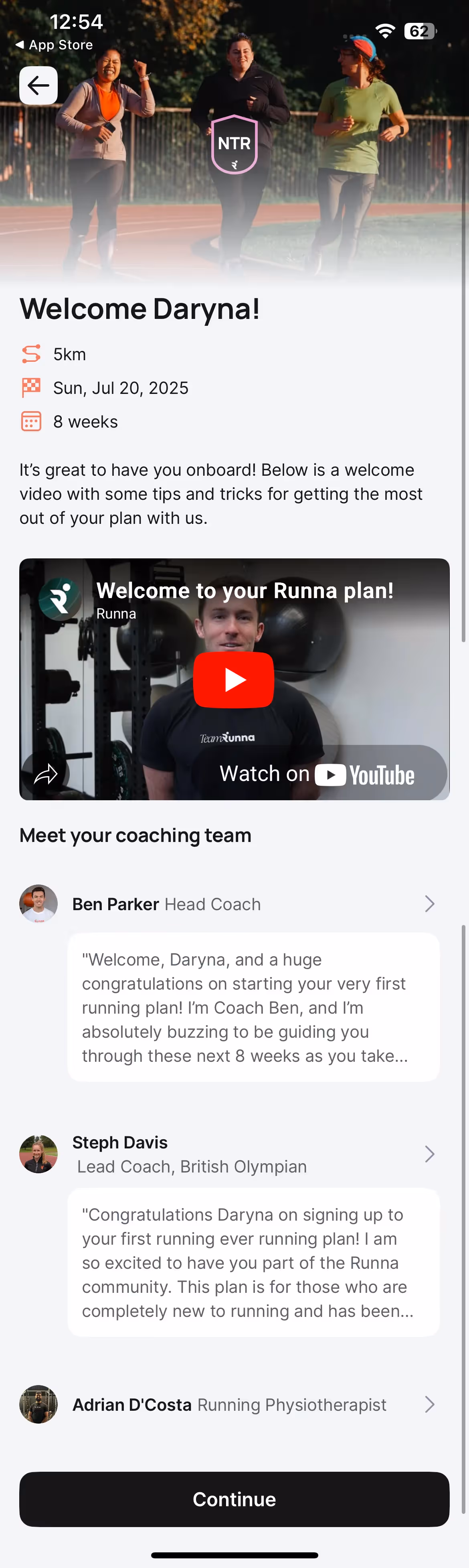
Task: Open Ben Parker's profile photo
Action: (38, 904)
